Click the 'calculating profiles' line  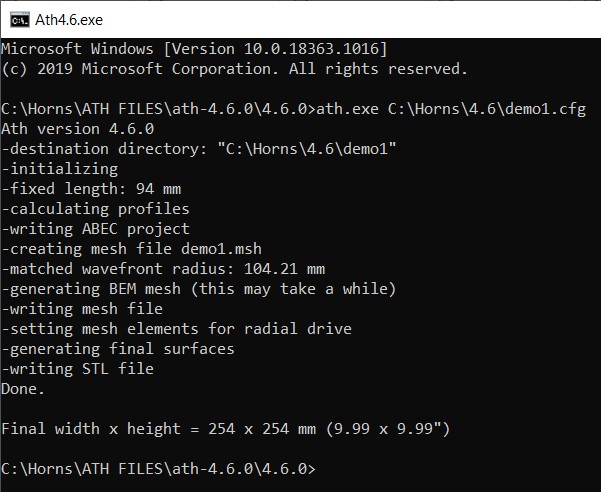[96, 209]
